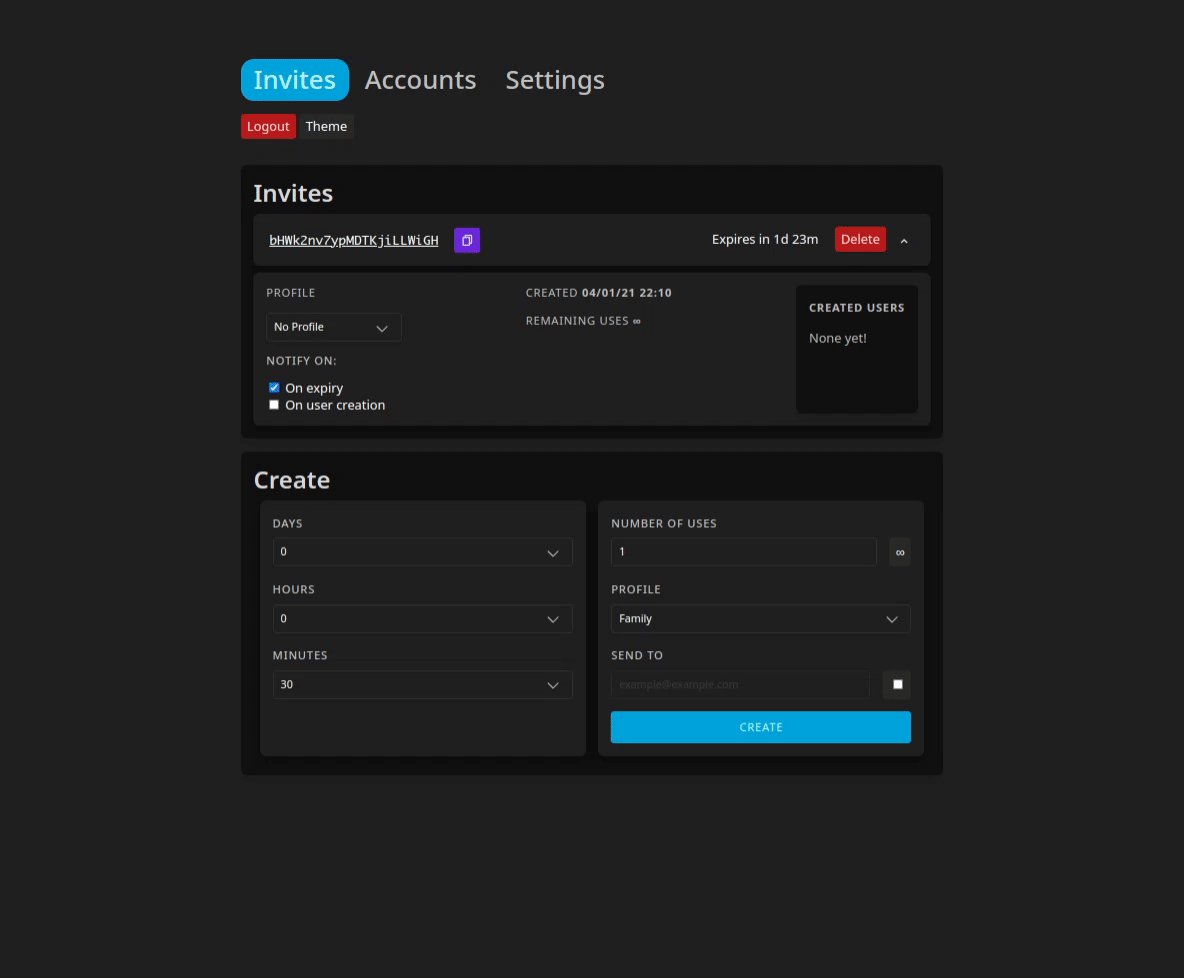Select the Invites tab

pyautogui.click(x=294, y=80)
